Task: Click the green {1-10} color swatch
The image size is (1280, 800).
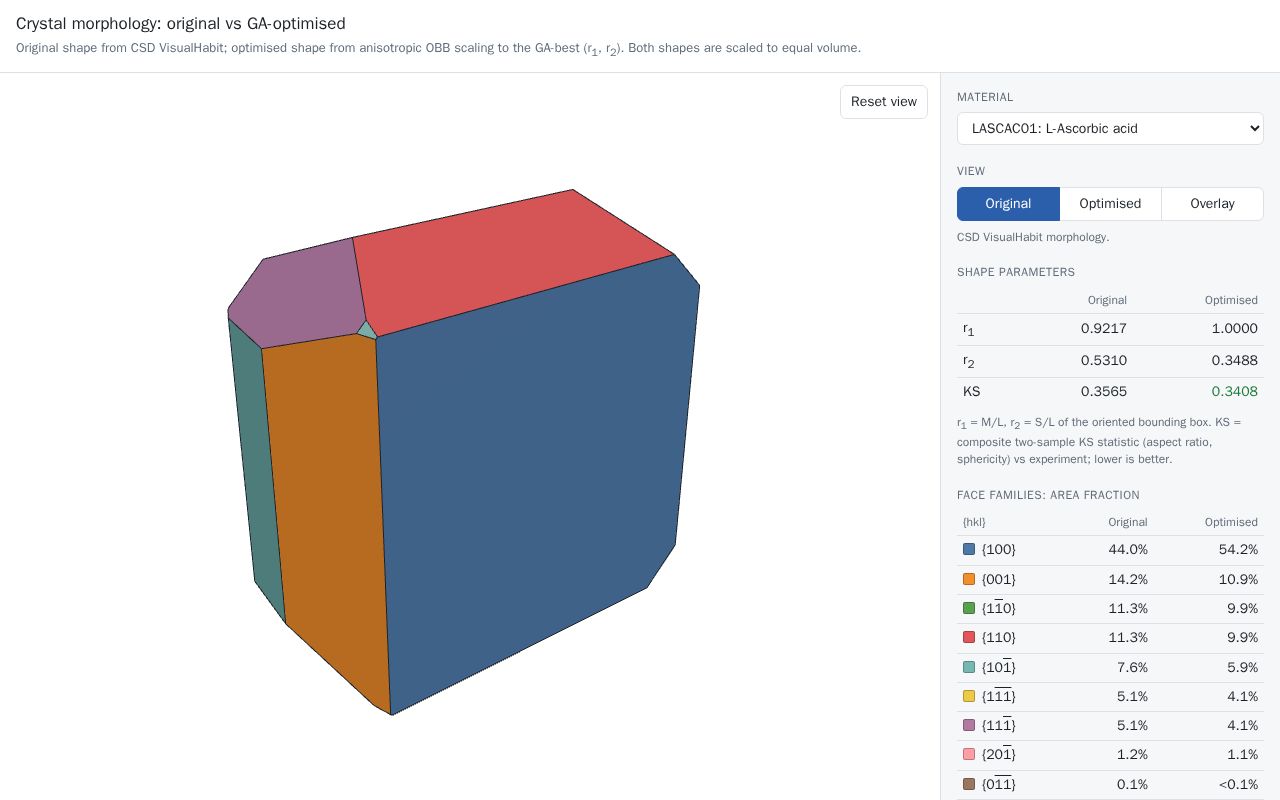Action: coord(969,608)
